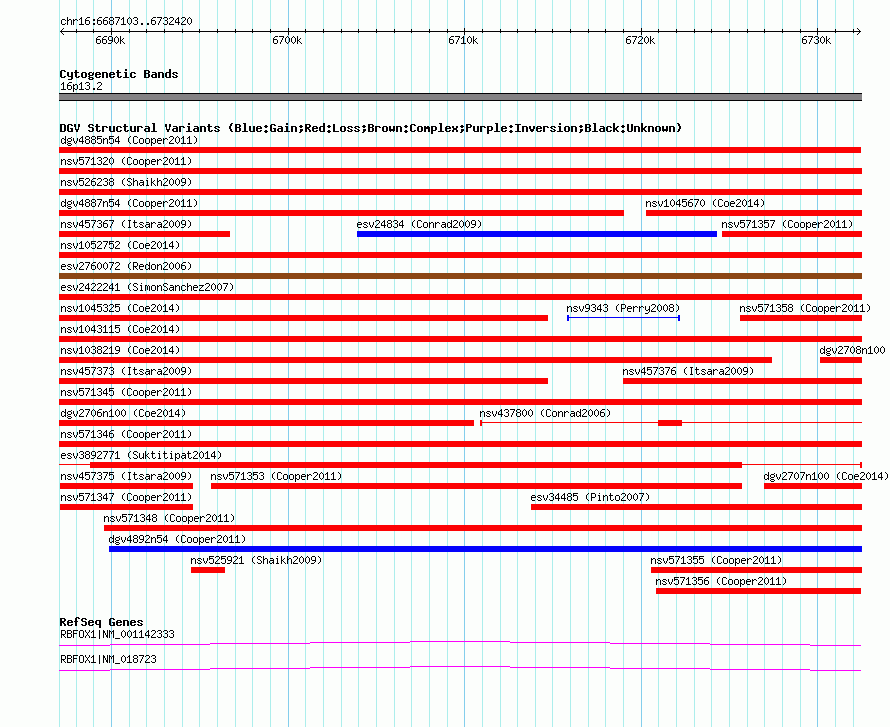Select dgv4892n54 (Cooper2011) label
890x727 pixels.
(177, 539)
